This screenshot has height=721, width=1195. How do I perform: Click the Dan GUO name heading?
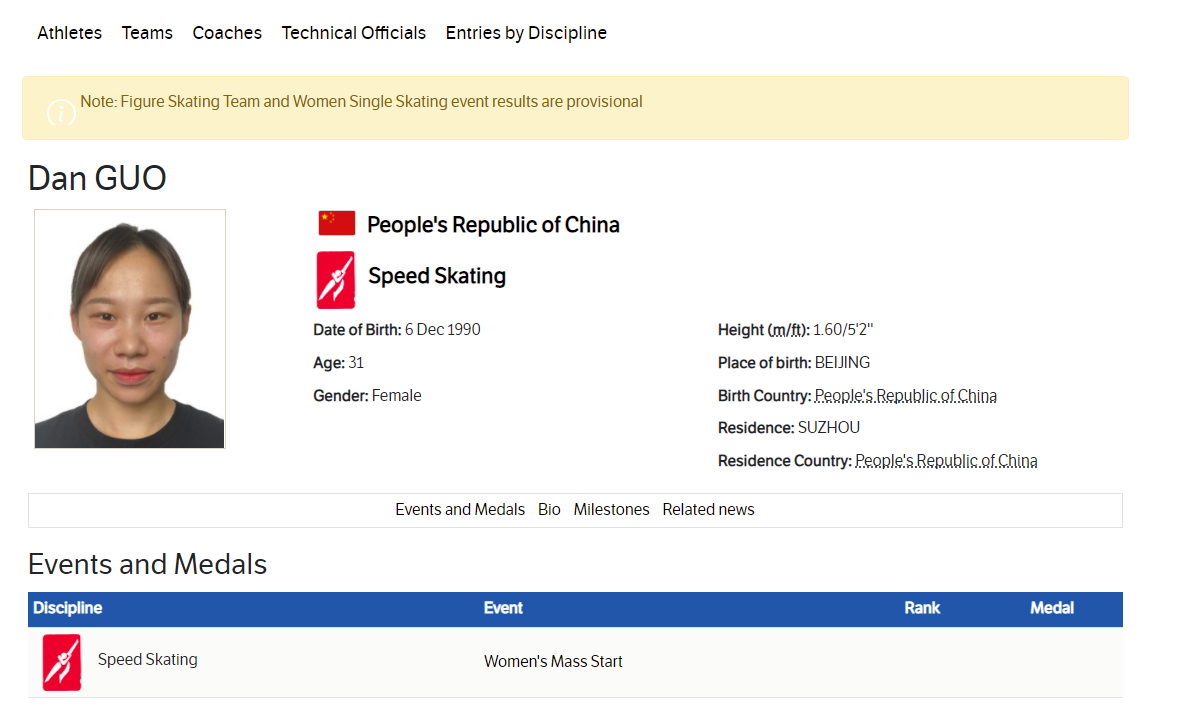tap(97, 178)
